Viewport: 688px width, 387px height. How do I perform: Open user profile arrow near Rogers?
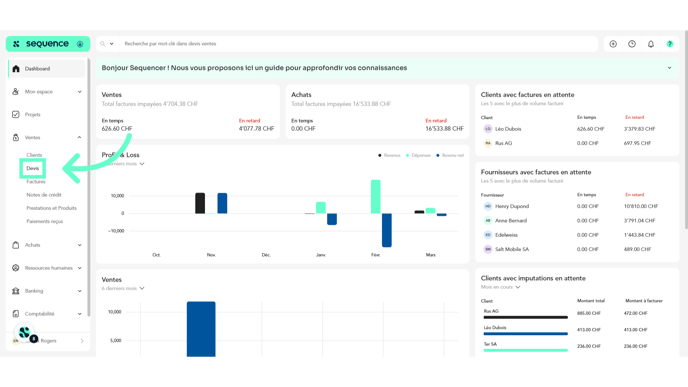[82, 341]
